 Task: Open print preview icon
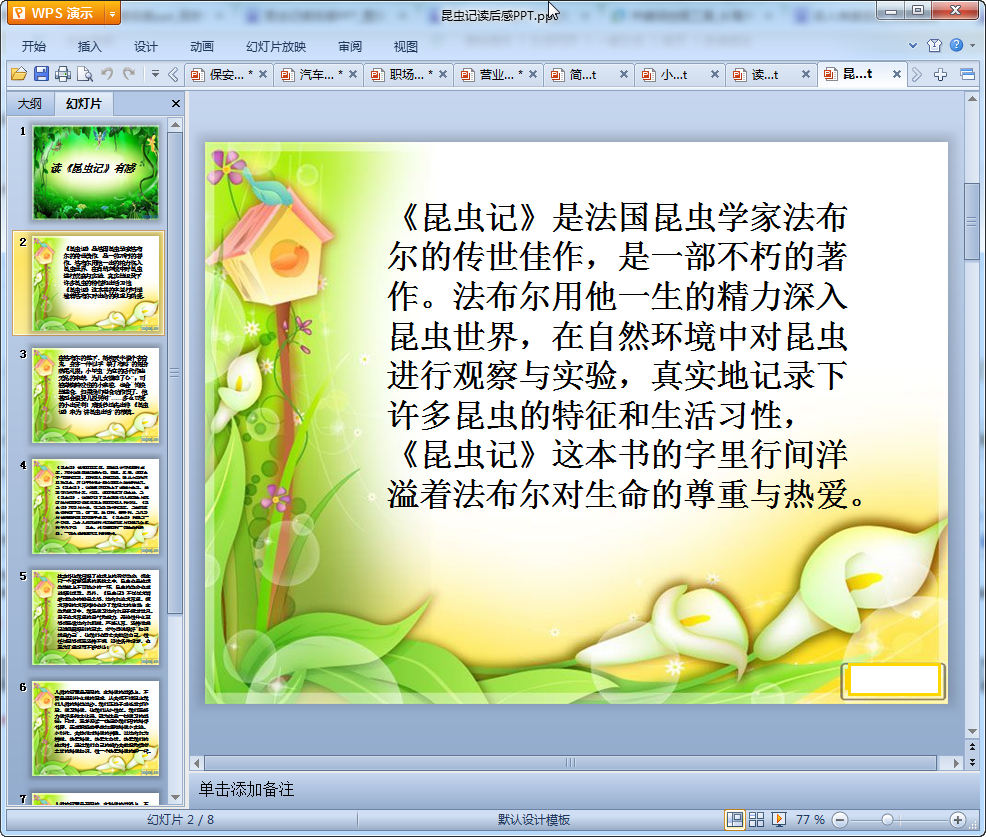point(85,74)
